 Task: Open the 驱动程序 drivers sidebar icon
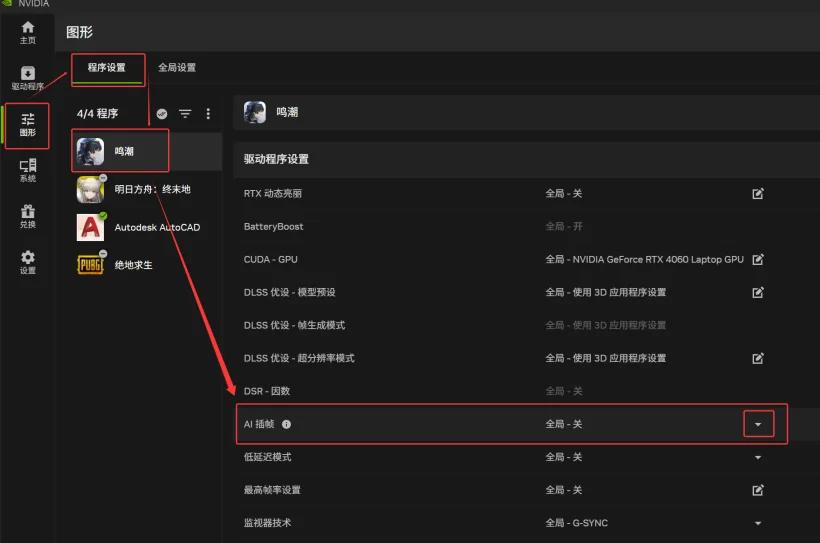pos(28,78)
